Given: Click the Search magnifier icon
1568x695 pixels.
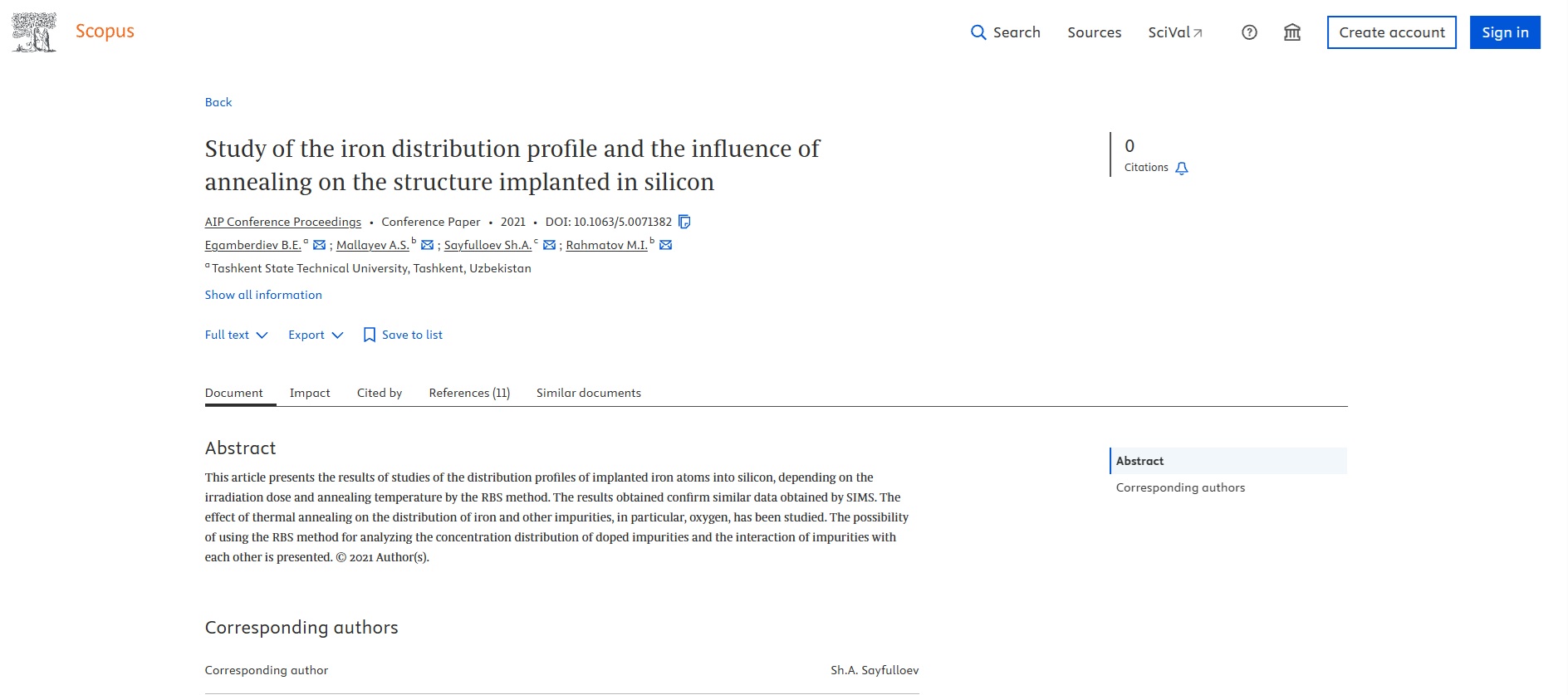Looking at the screenshot, I should pyautogui.click(x=978, y=32).
